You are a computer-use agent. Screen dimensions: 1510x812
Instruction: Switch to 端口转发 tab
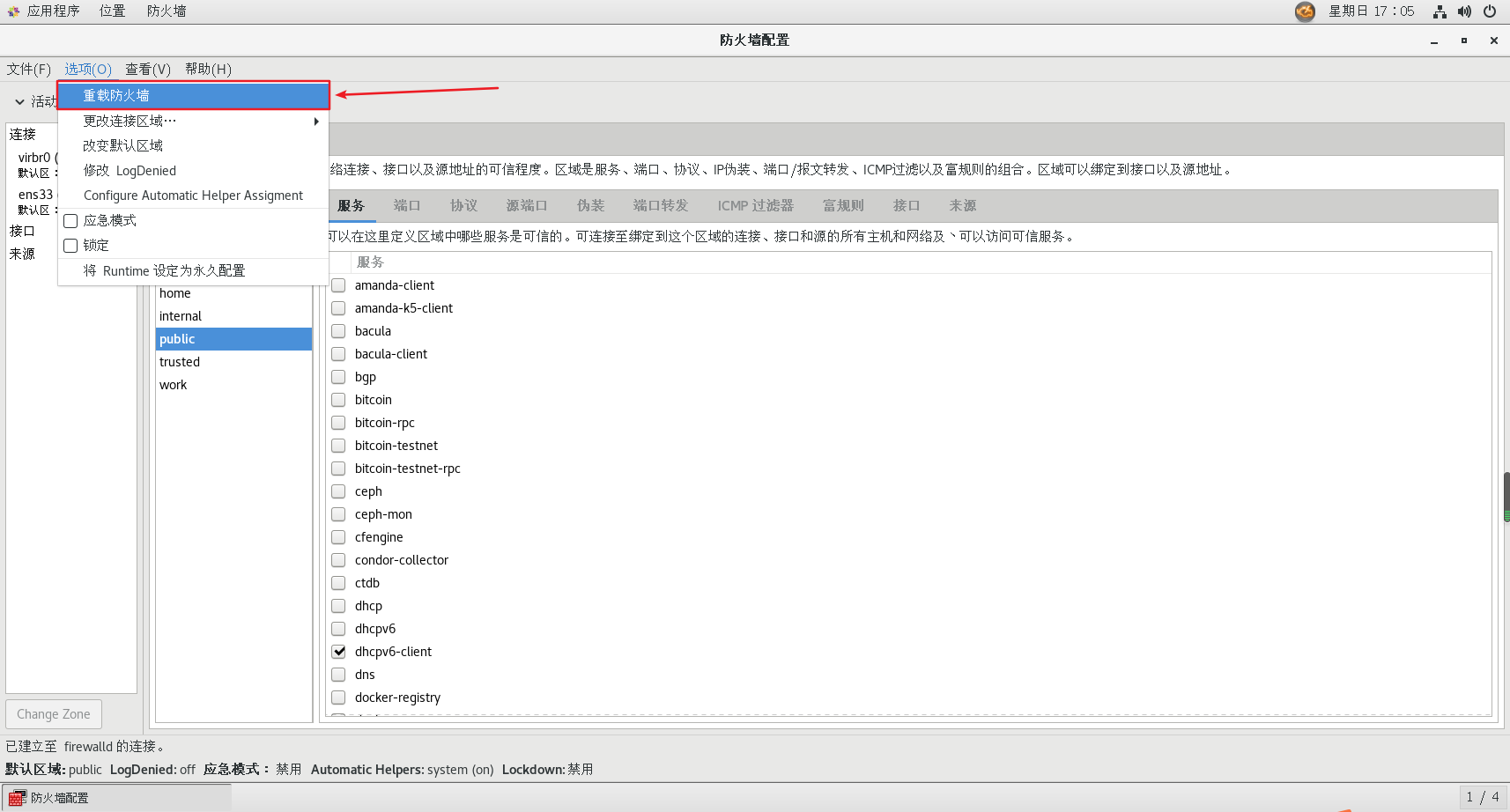(661, 205)
